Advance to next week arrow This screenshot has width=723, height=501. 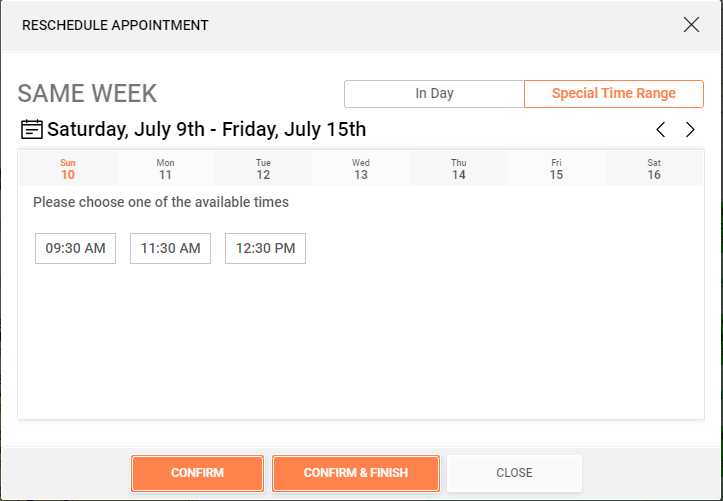(x=690, y=130)
